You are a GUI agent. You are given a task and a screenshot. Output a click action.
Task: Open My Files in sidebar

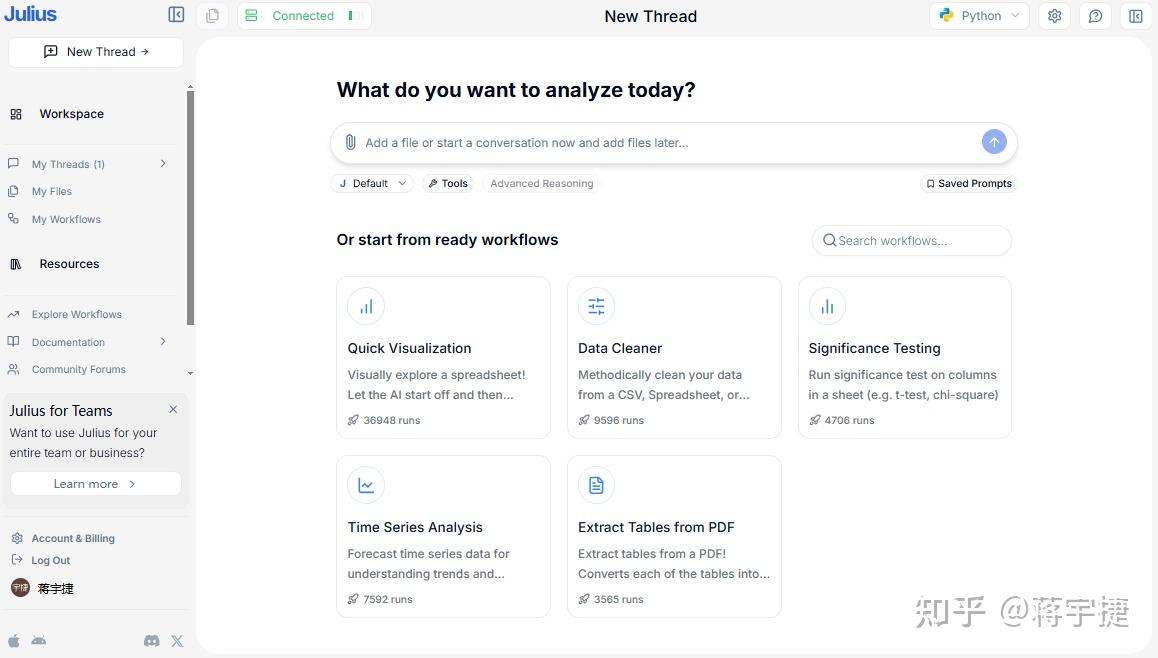[x=52, y=192]
